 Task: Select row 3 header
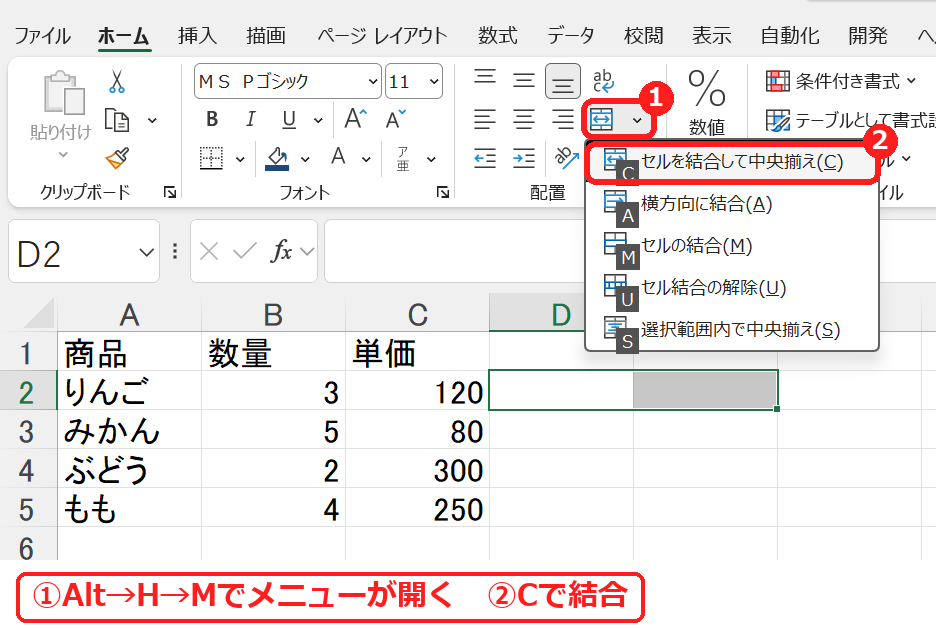[27, 431]
